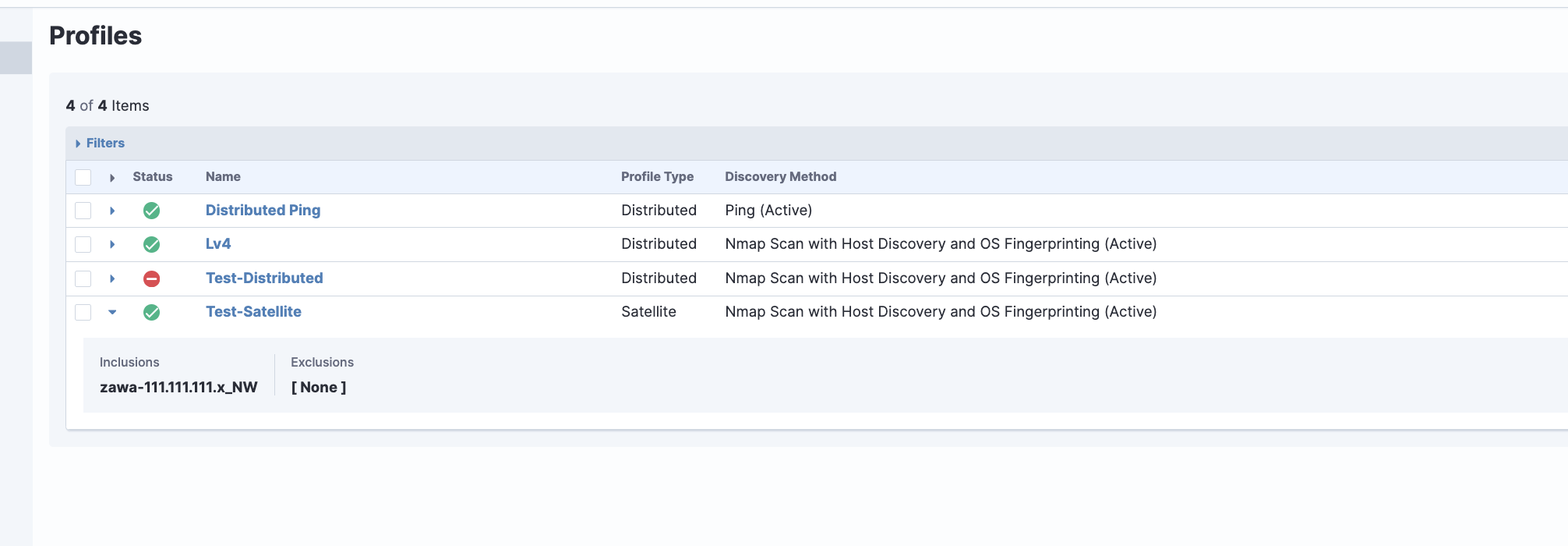Tick the select-all checkbox in the header

pyautogui.click(x=83, y=178)
